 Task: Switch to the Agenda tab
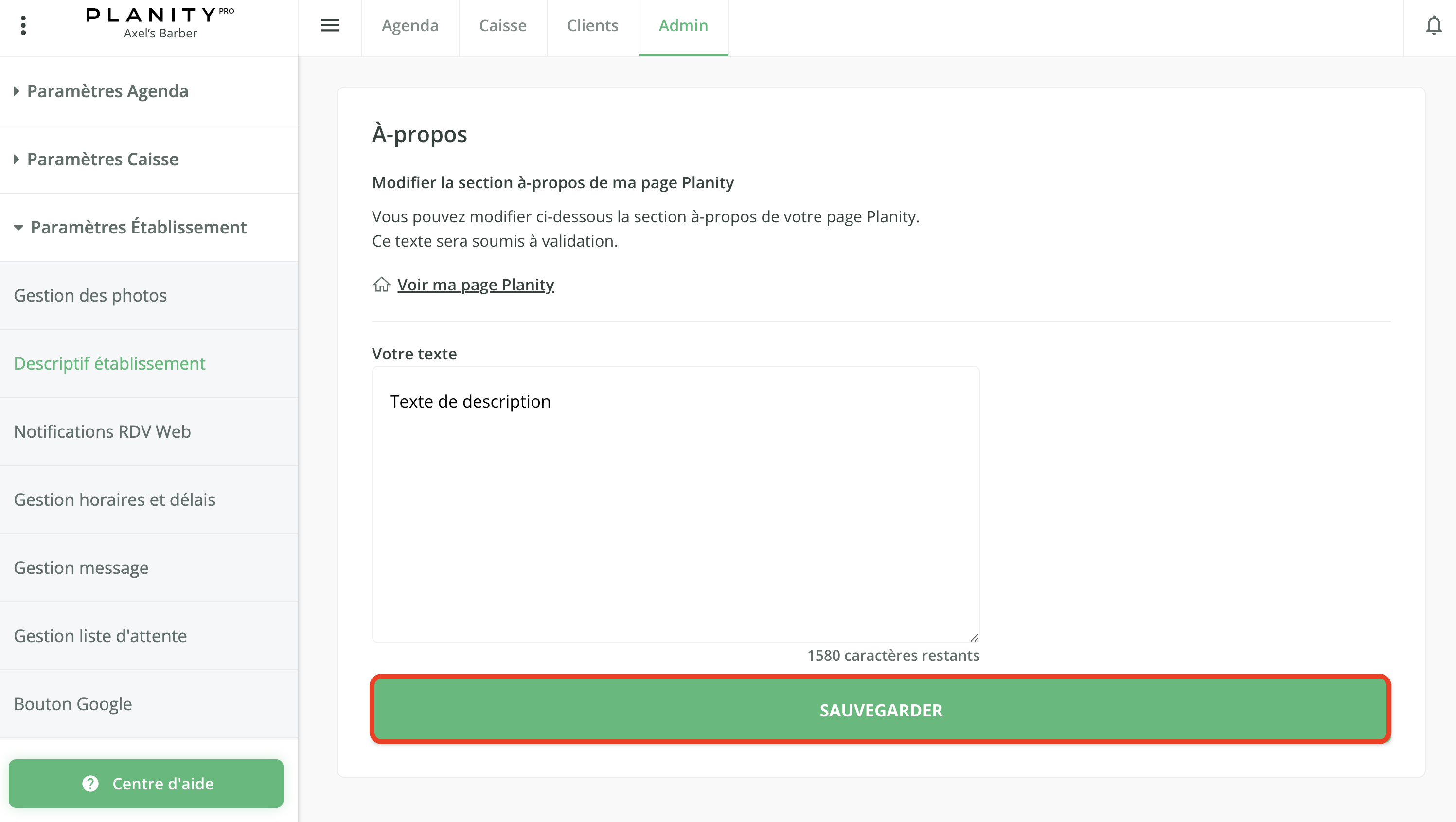point(410,25)
